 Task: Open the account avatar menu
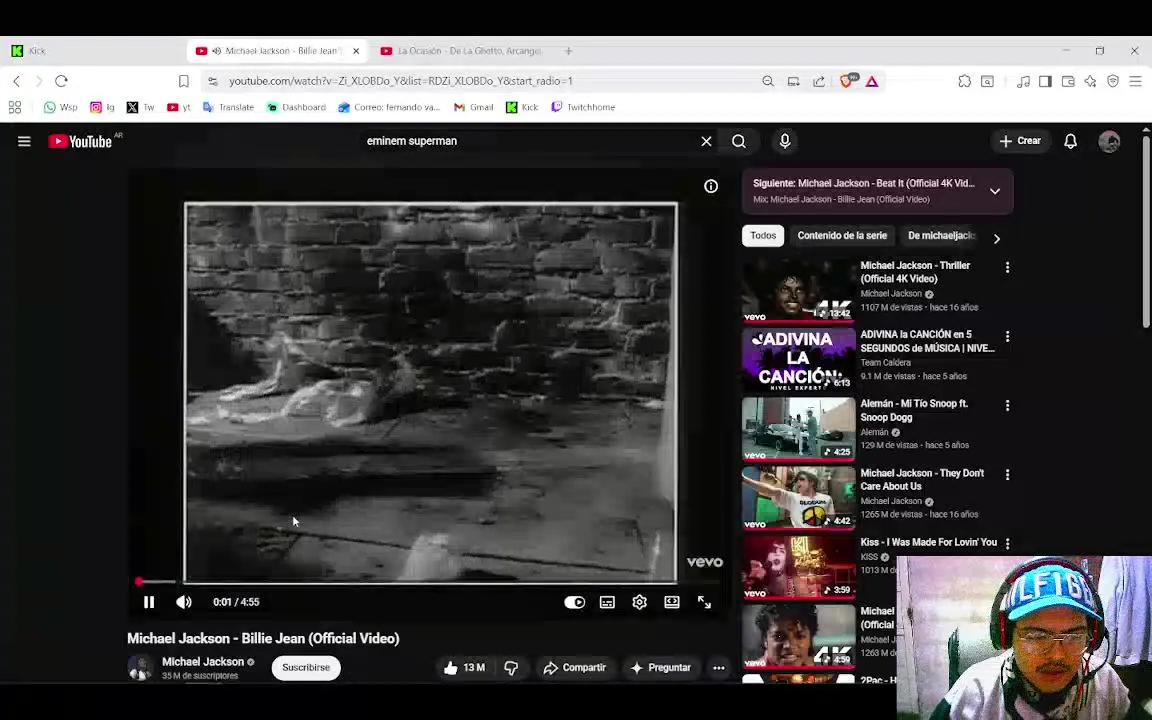pos(1109,141)
